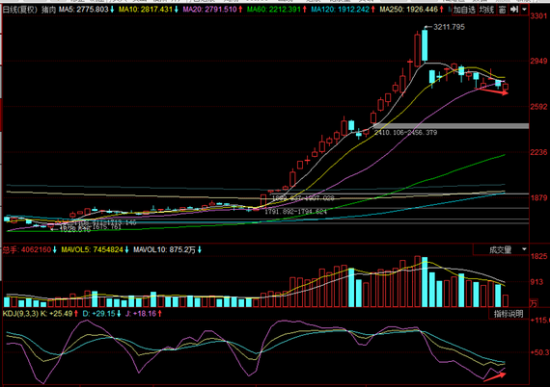Click the KDJ(9,3,3) indicator parameters label

point(21,313)
